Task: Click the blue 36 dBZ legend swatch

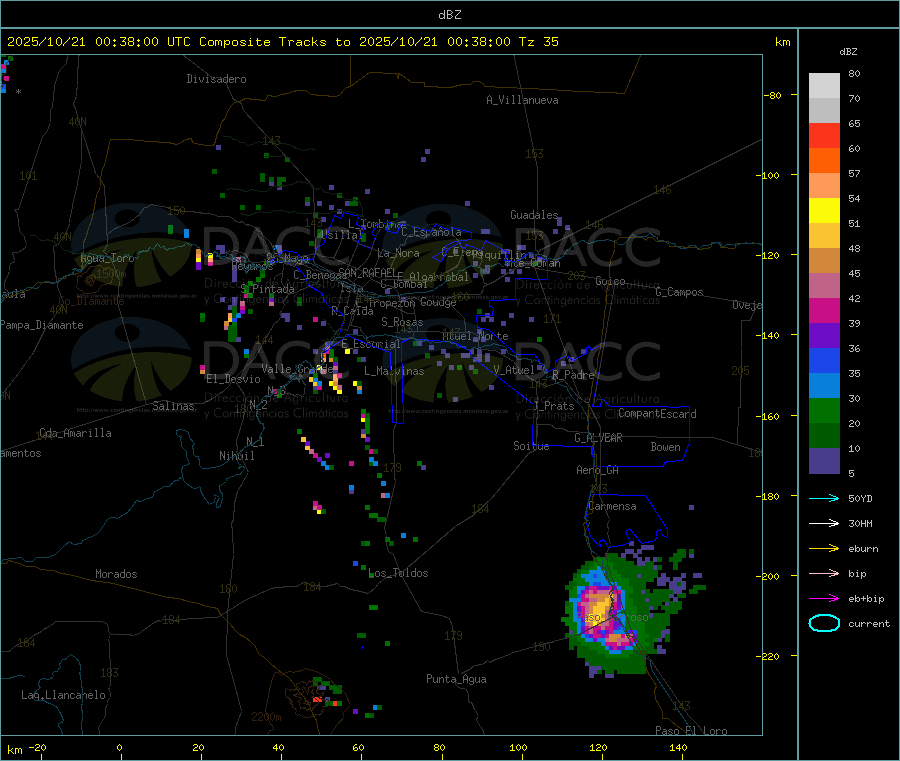Action: point(824,360)
